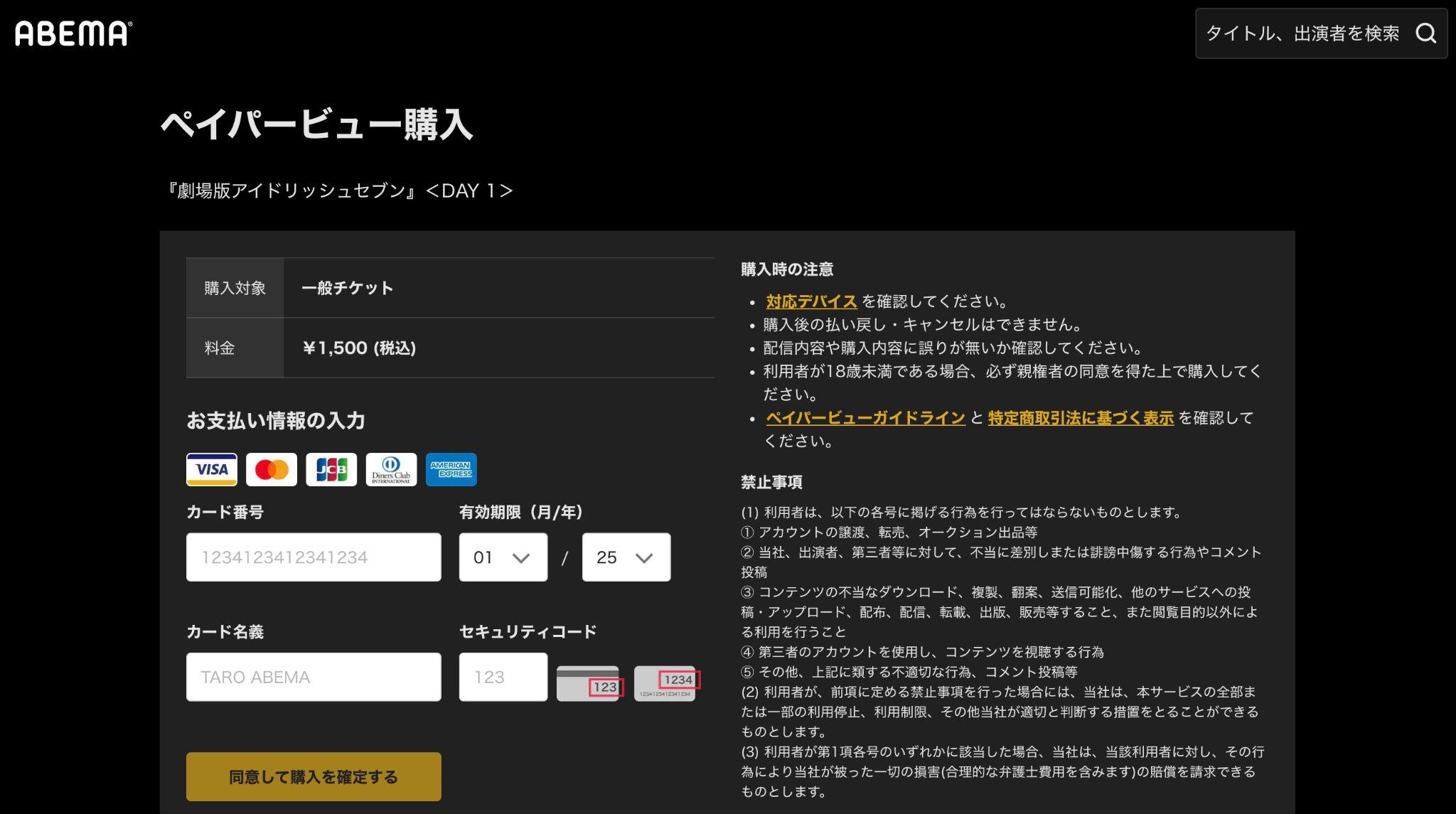Viewport: 1456px width, 814px height.
Task: Click the Mastercard logo
Action: [272, 469]
